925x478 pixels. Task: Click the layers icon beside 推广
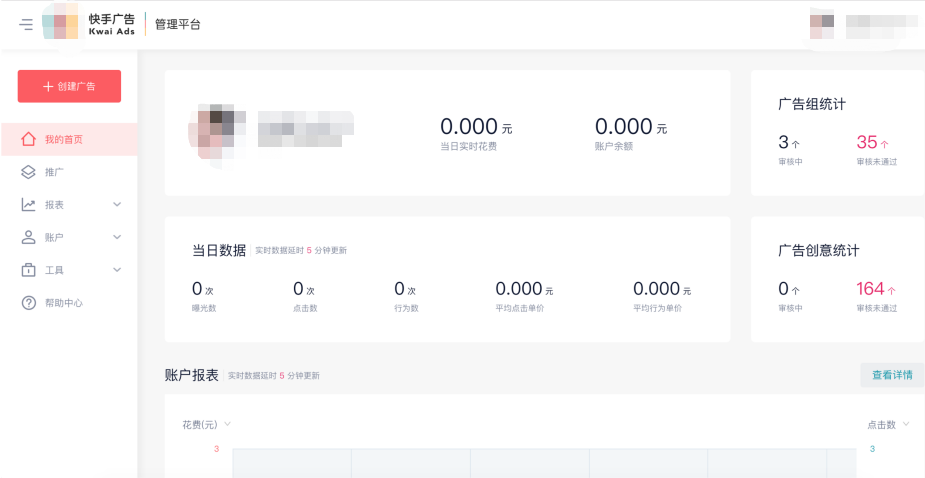(28, 172)
